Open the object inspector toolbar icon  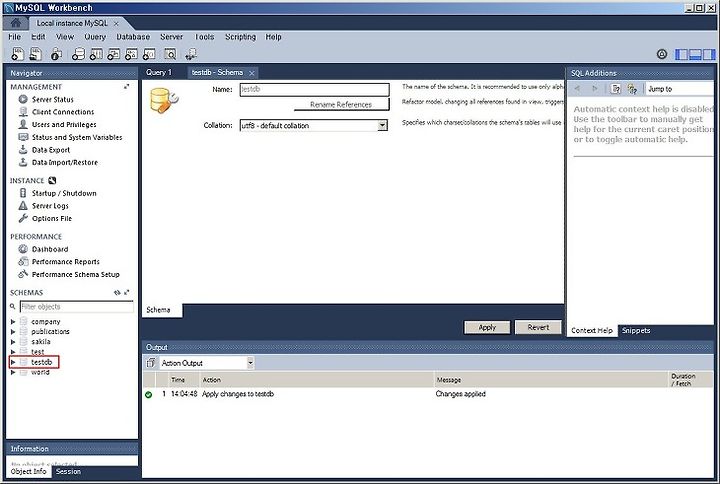pyautogui.click(x=56, y=54)
